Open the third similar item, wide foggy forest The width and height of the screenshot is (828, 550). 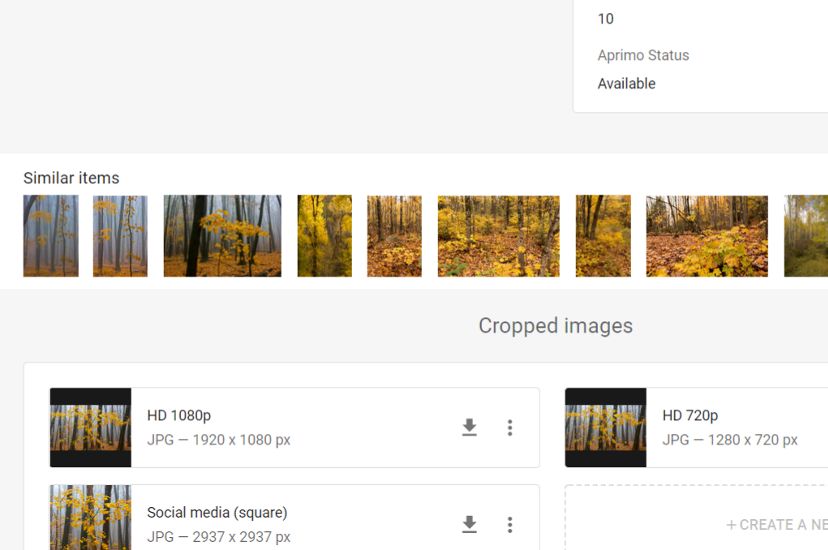(x=222, y=236)
